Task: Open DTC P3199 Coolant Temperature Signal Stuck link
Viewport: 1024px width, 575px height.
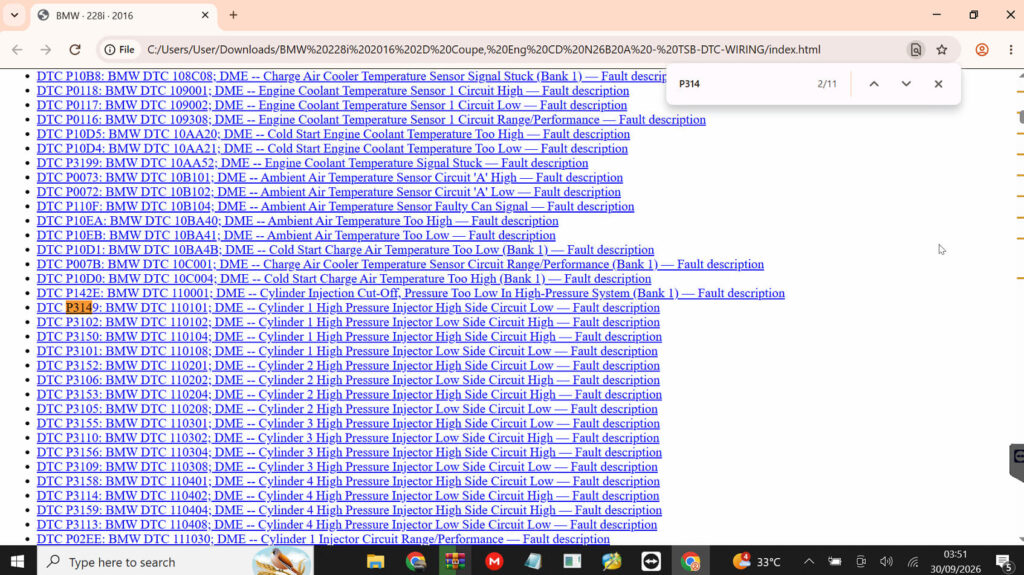Action: pos(312,163)
